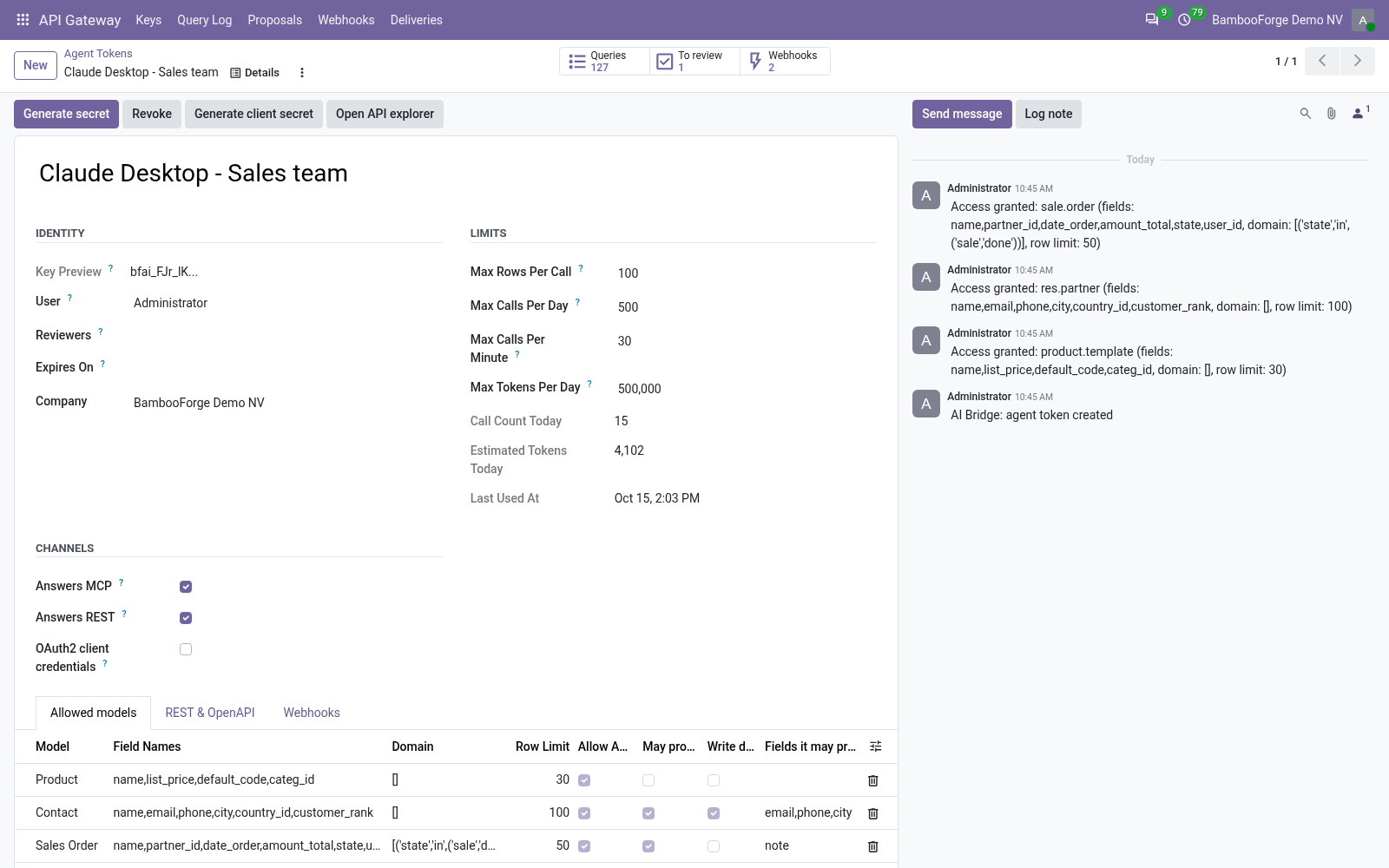
Task: Click the Revoke button
Action: [152, 114]
